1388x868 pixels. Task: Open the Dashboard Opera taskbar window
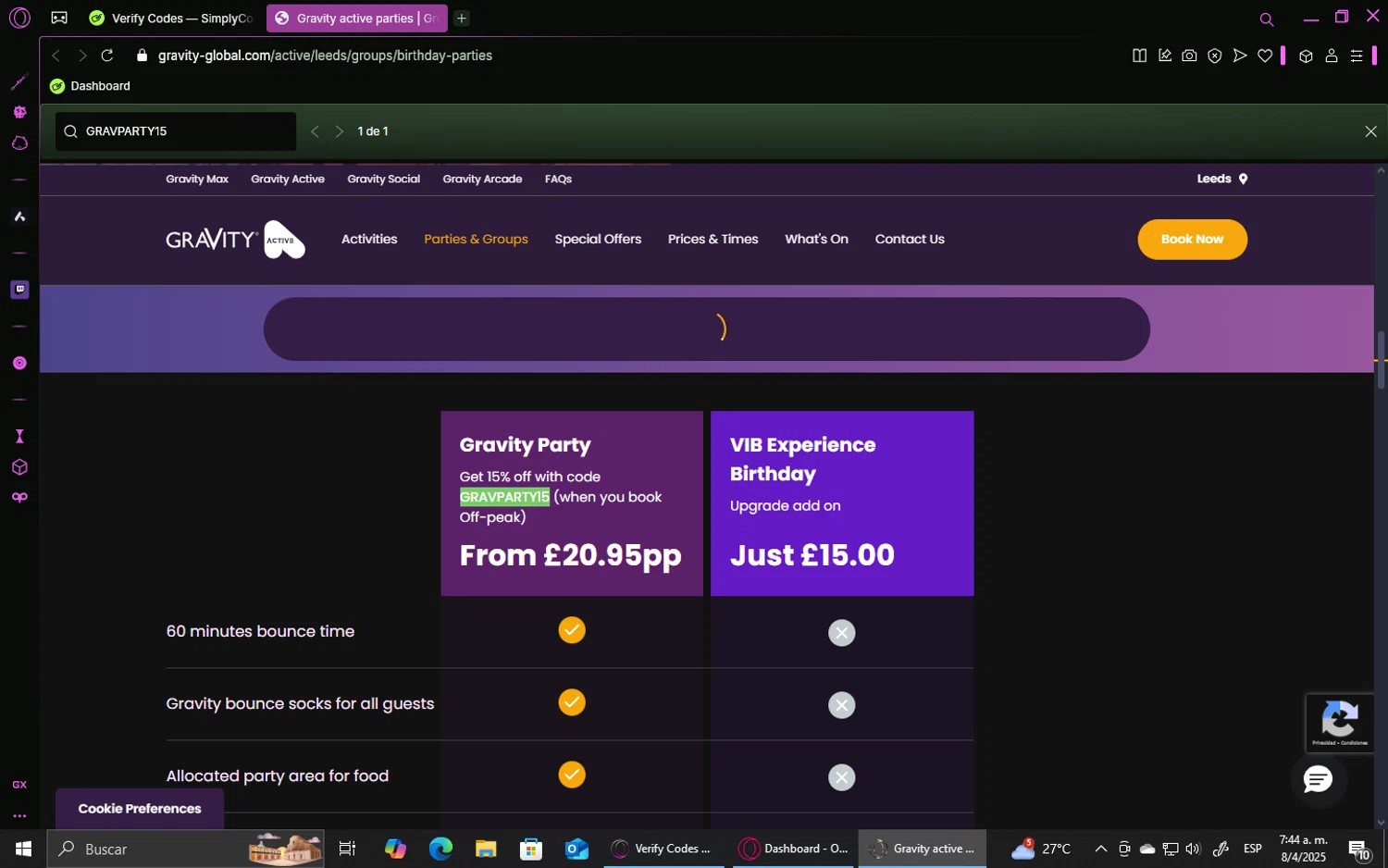[794, 849]
